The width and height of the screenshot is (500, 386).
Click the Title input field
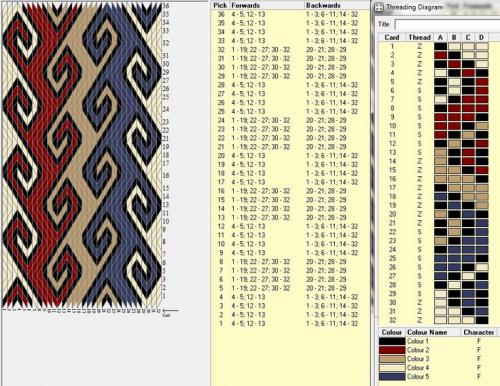447,24
